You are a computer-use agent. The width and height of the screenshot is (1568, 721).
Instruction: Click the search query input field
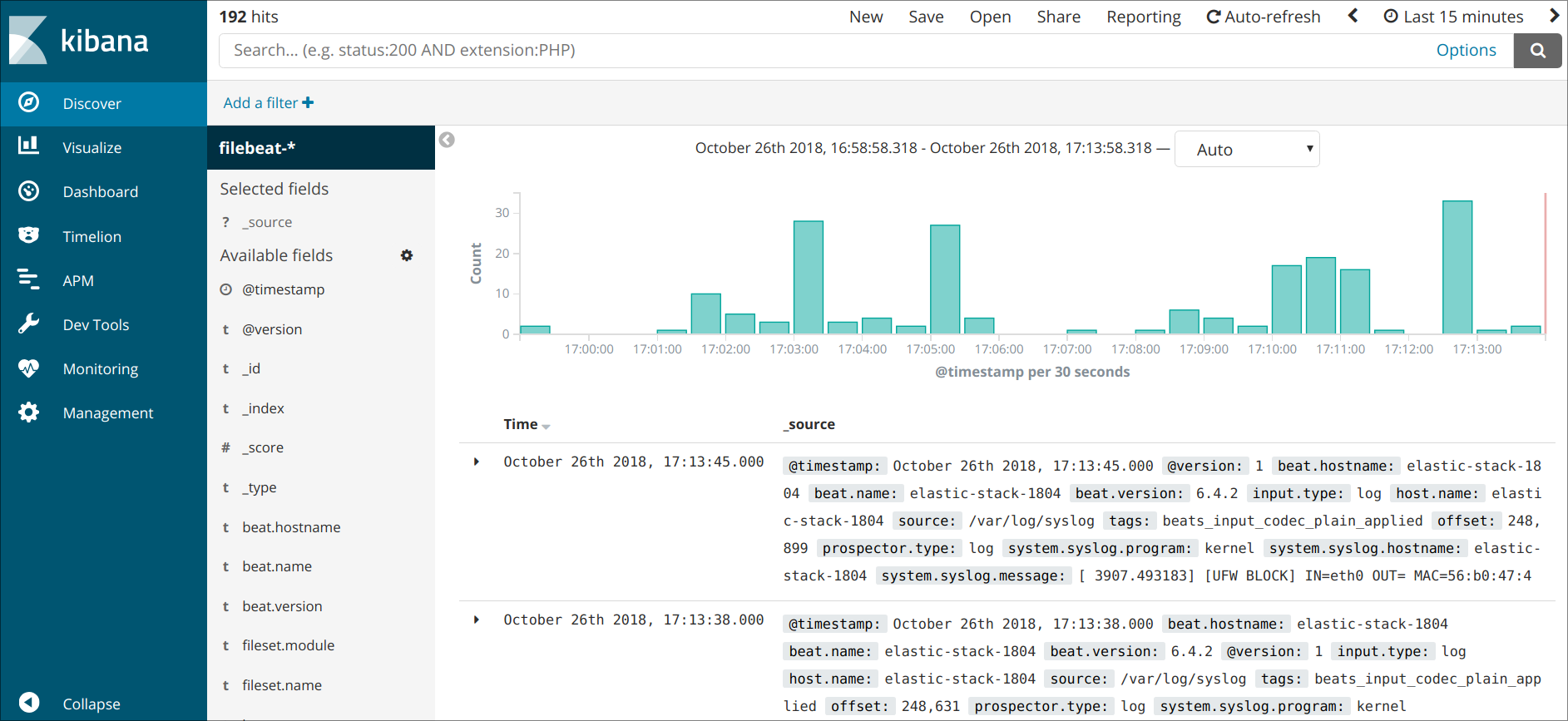click(824, 51)
